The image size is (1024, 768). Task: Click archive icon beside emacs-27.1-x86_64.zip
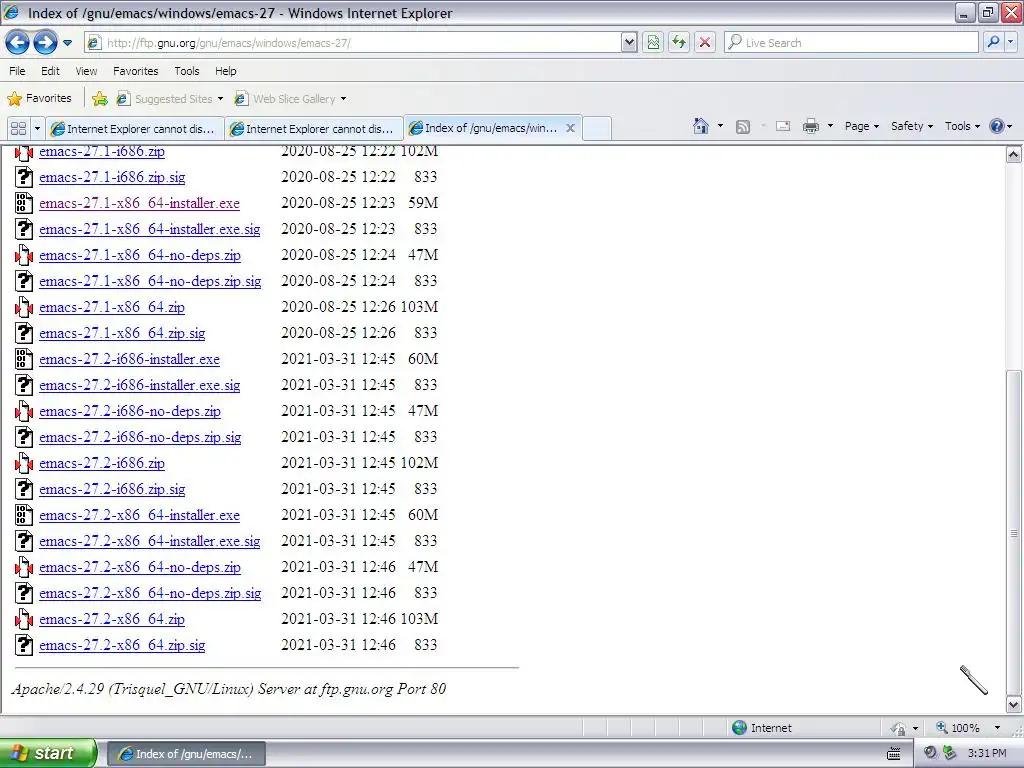(24, 307)
